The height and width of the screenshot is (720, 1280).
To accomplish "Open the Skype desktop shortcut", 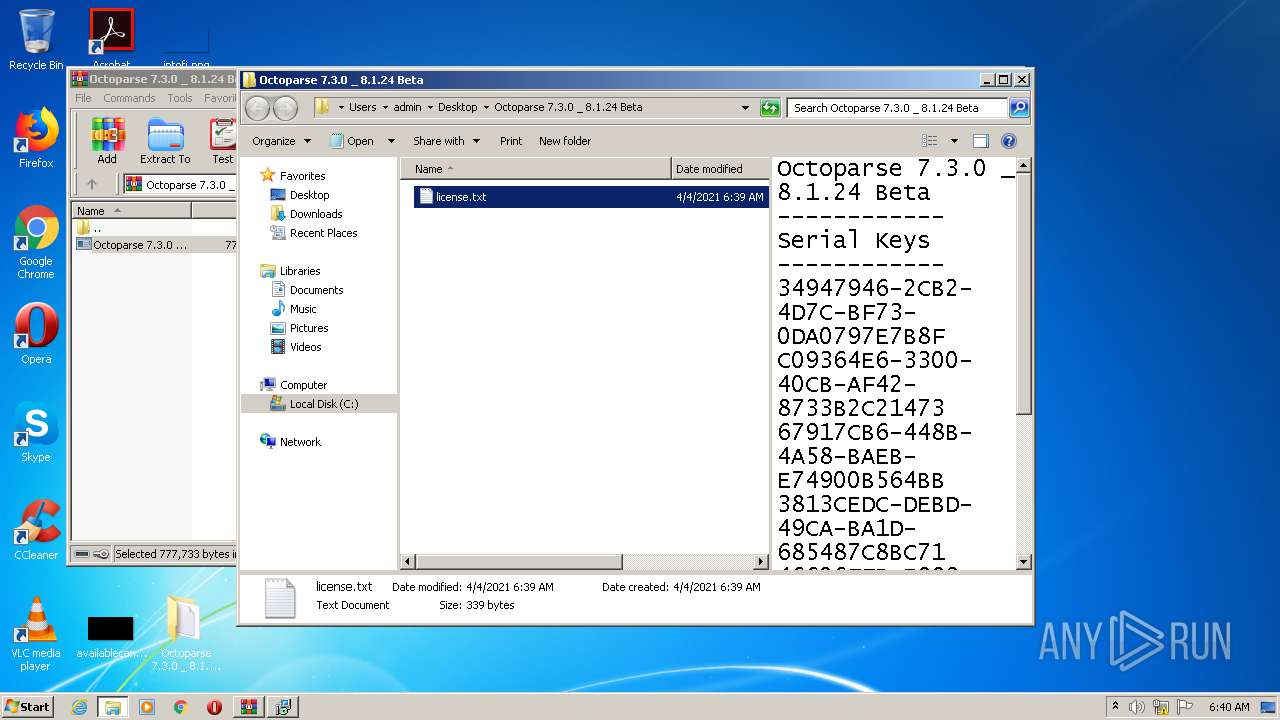I will (x=36, y=432).
